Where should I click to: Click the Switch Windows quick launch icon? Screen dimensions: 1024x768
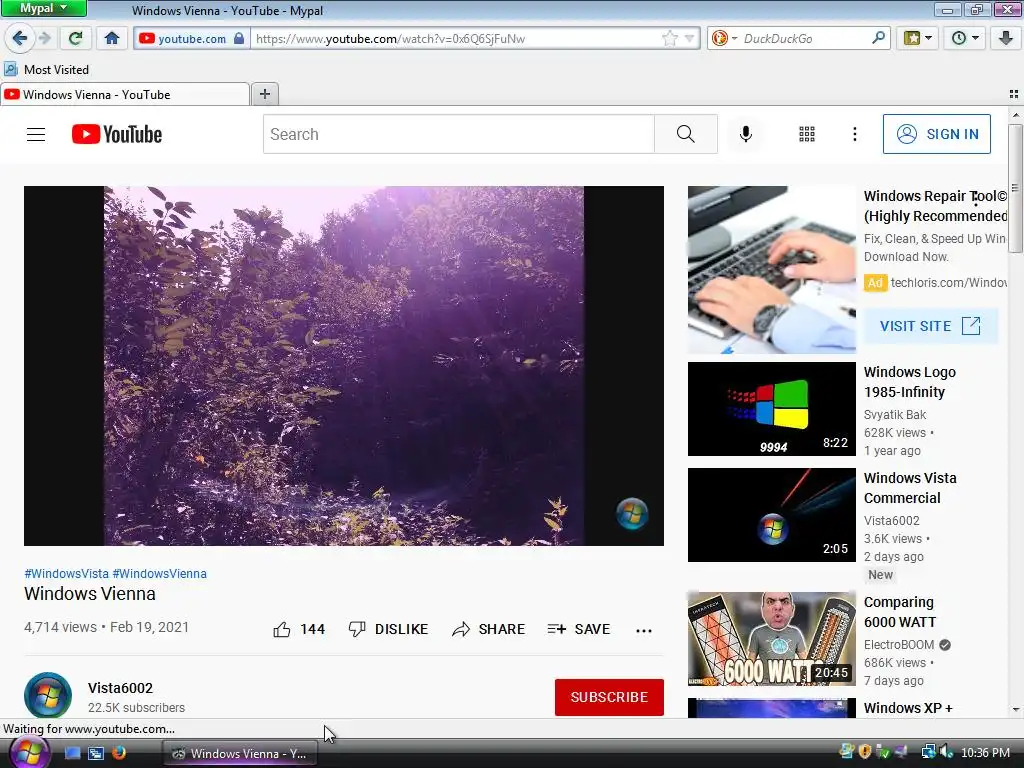pyautogui.click(x=96, y=753)
